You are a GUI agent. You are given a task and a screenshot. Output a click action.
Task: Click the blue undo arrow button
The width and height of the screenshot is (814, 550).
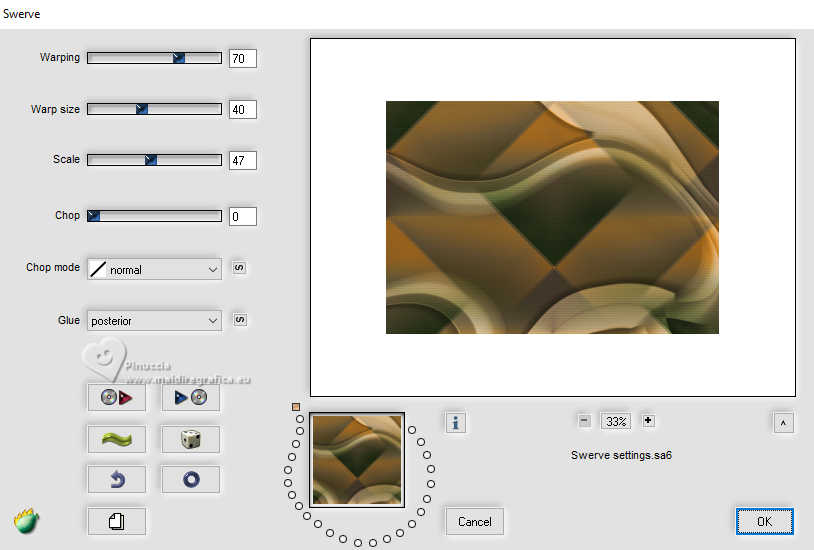point(116,479)
